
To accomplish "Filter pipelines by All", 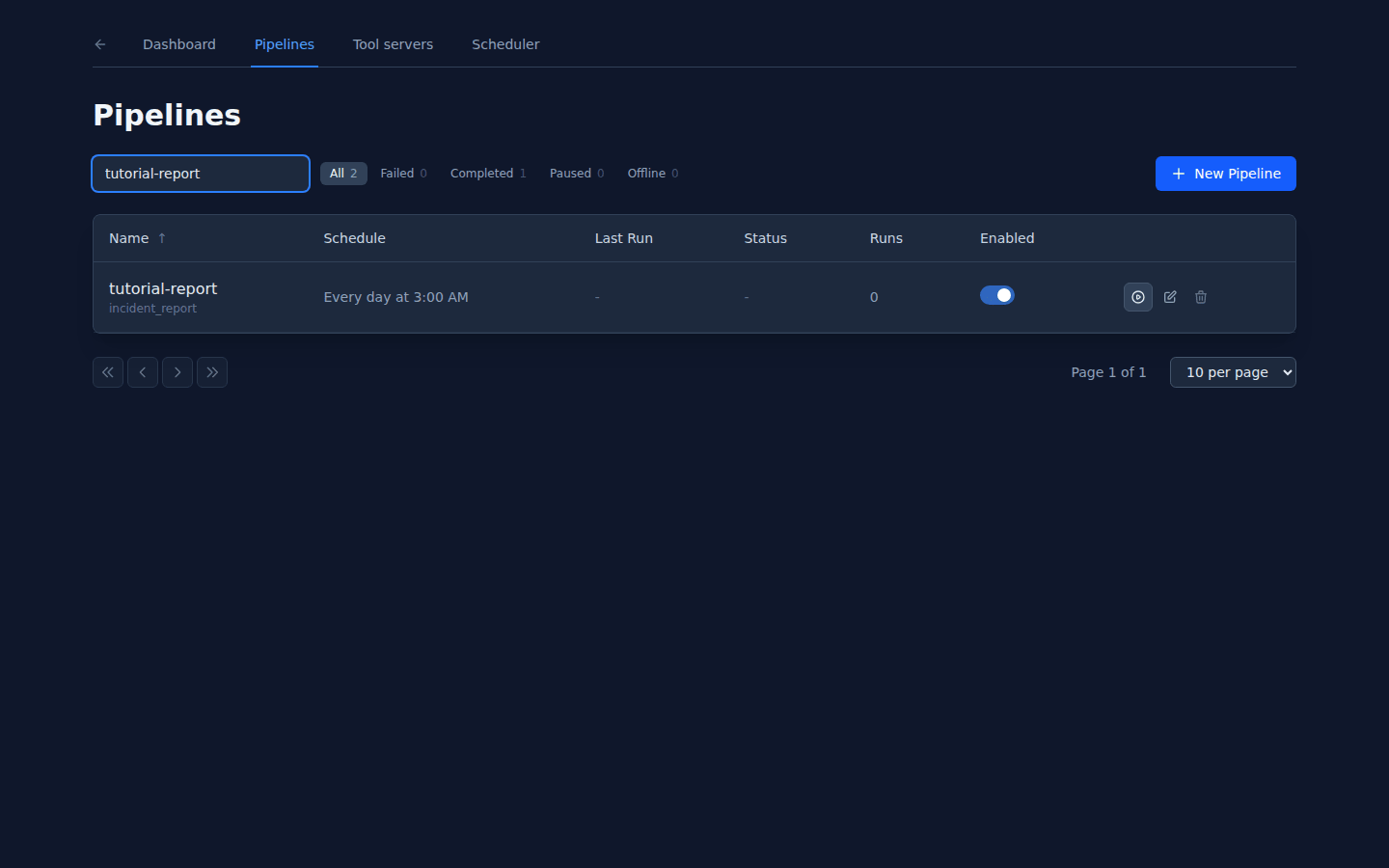I will (343, 174).
